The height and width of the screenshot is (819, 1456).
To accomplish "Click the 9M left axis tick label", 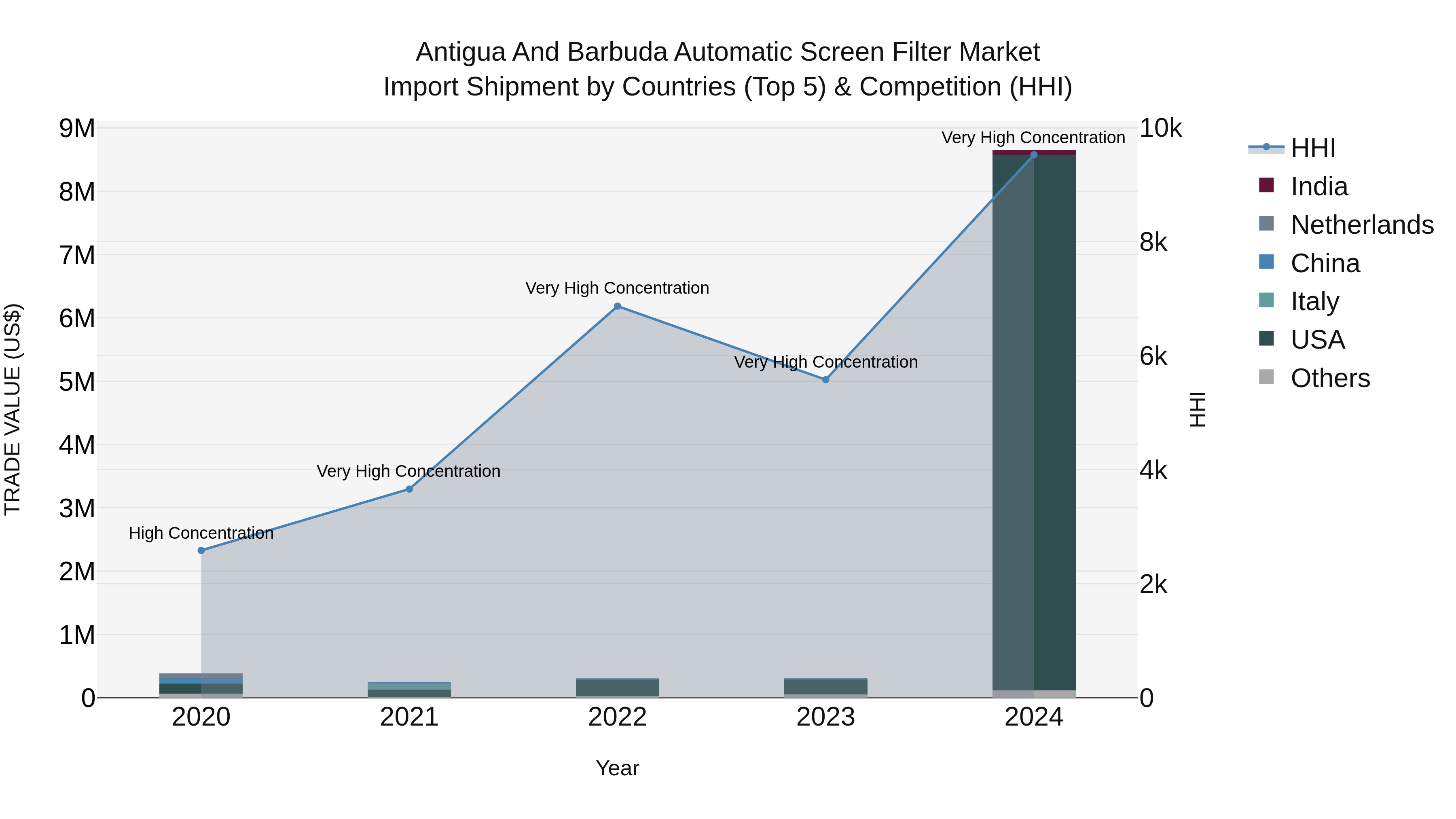I will 77,128.
